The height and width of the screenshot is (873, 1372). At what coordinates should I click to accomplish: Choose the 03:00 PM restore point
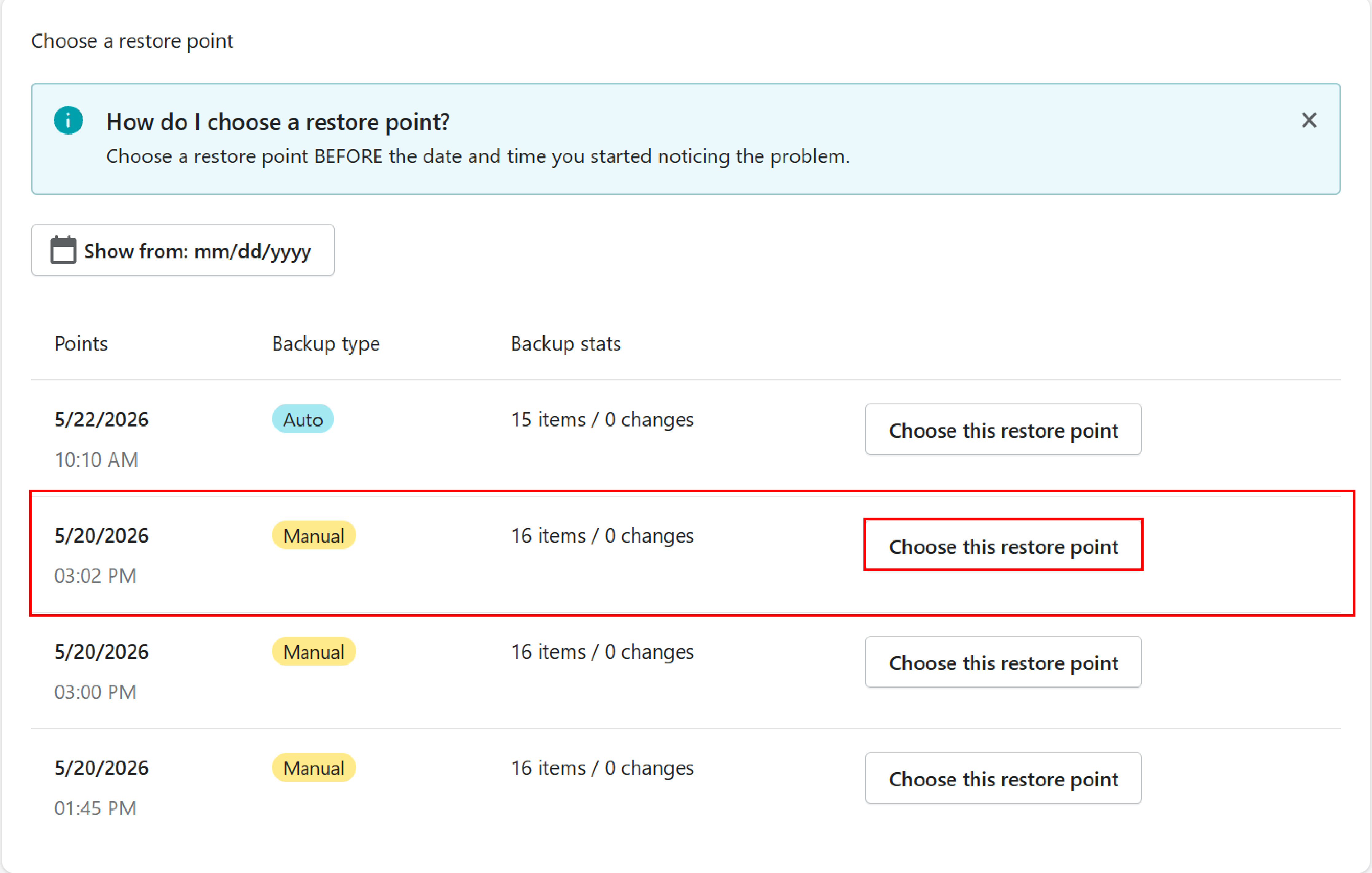(1003, 662)
